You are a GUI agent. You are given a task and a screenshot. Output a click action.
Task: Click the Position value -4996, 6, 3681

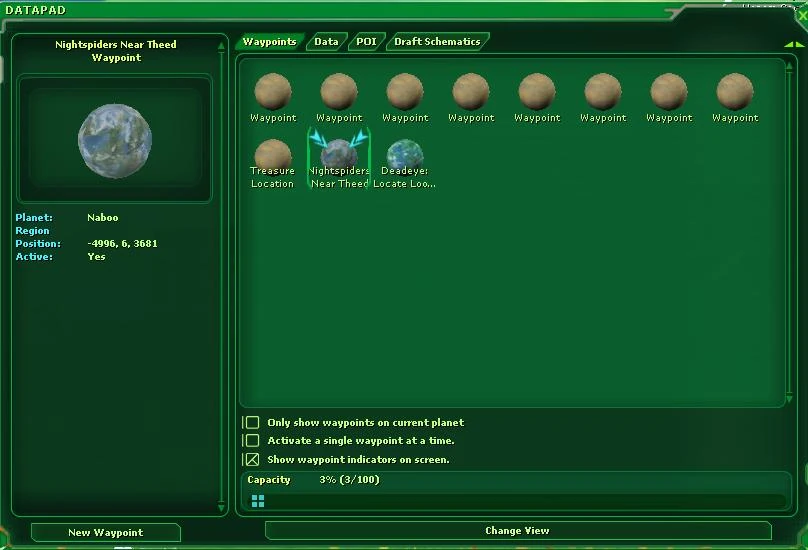pos(123,244)
